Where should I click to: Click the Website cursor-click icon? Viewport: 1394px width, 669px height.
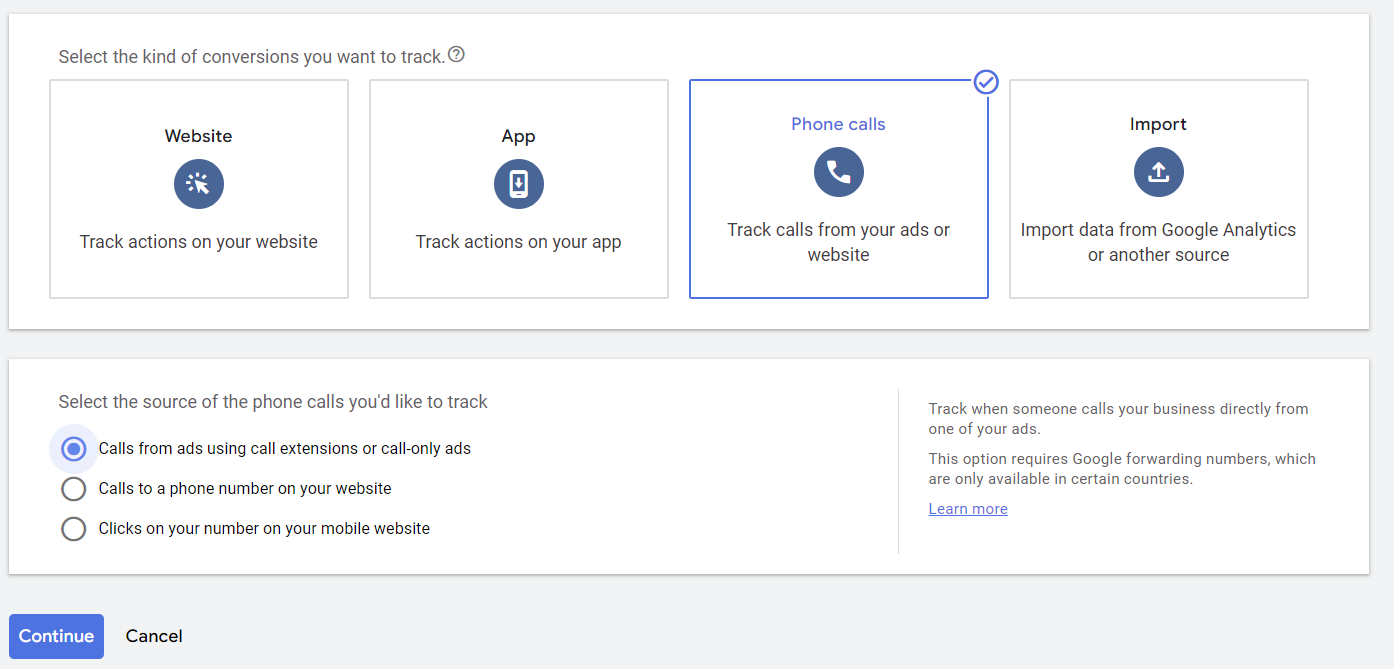[x=199, y=184]
